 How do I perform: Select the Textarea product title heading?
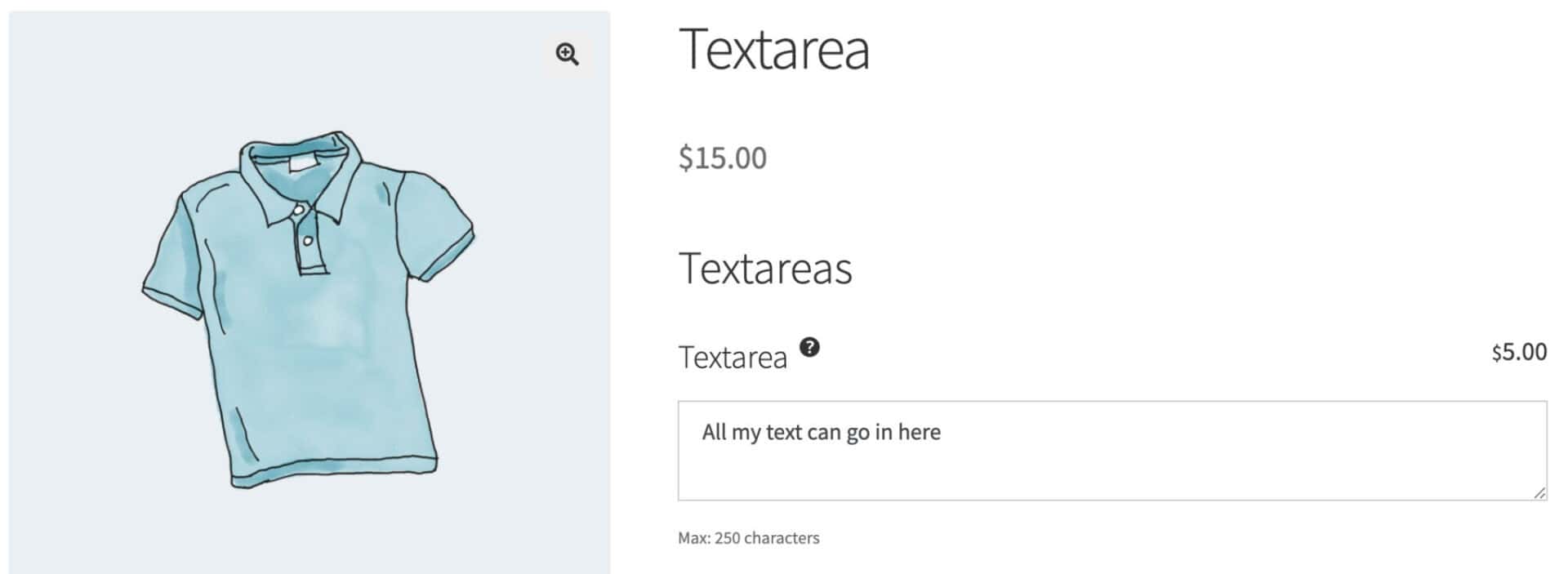[776, 49]
